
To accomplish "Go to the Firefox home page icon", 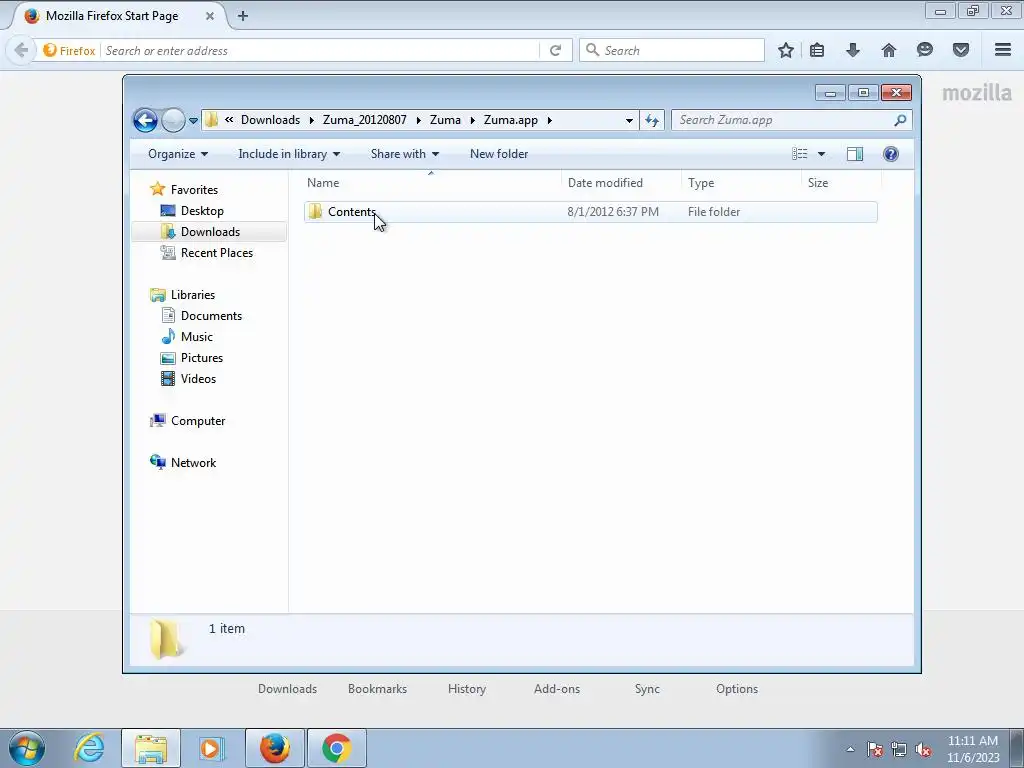I will click(x=889, y=50).
